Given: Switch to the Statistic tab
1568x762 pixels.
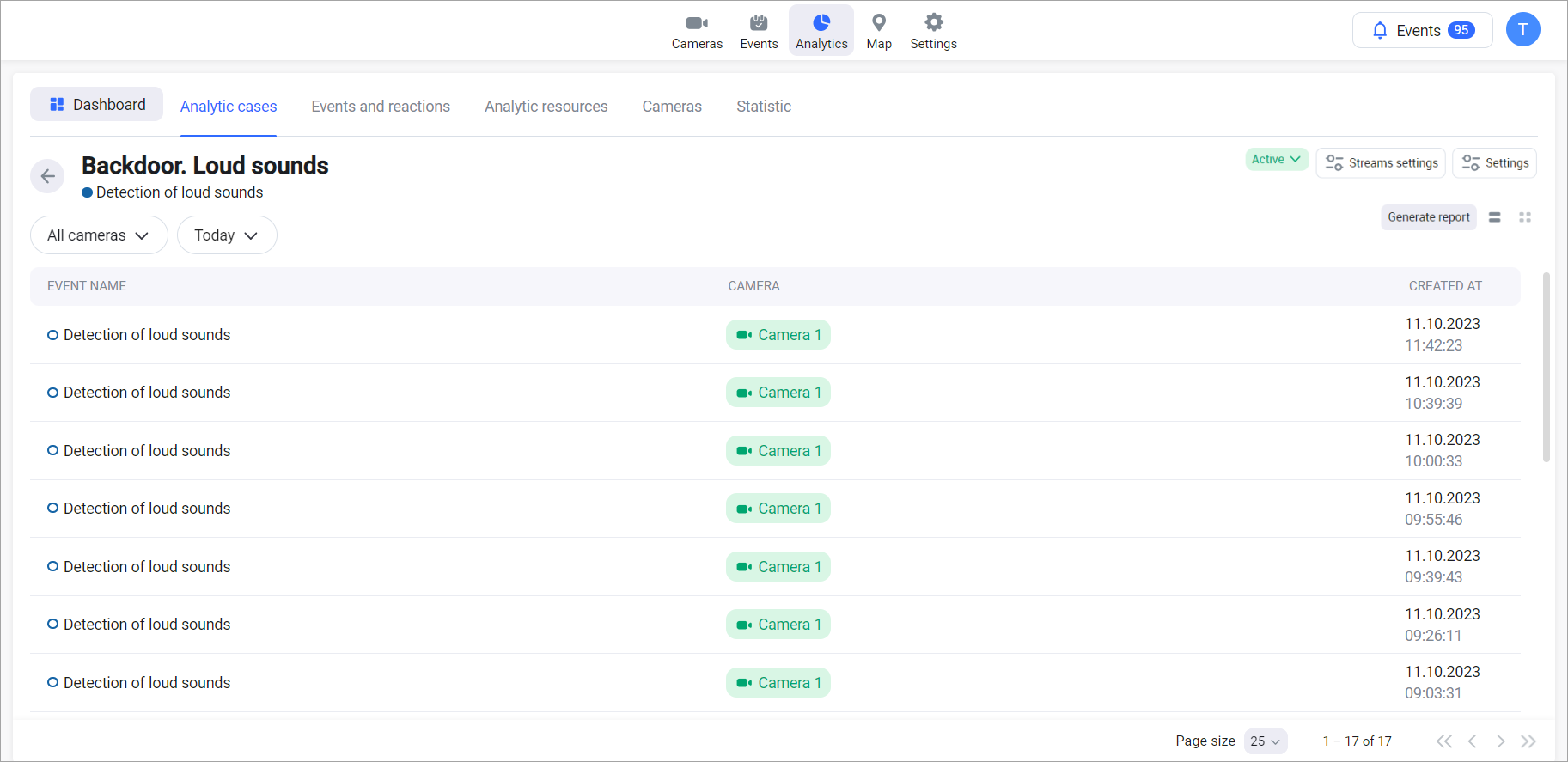Looking at the screenshot, I should (x=763, y=107).
